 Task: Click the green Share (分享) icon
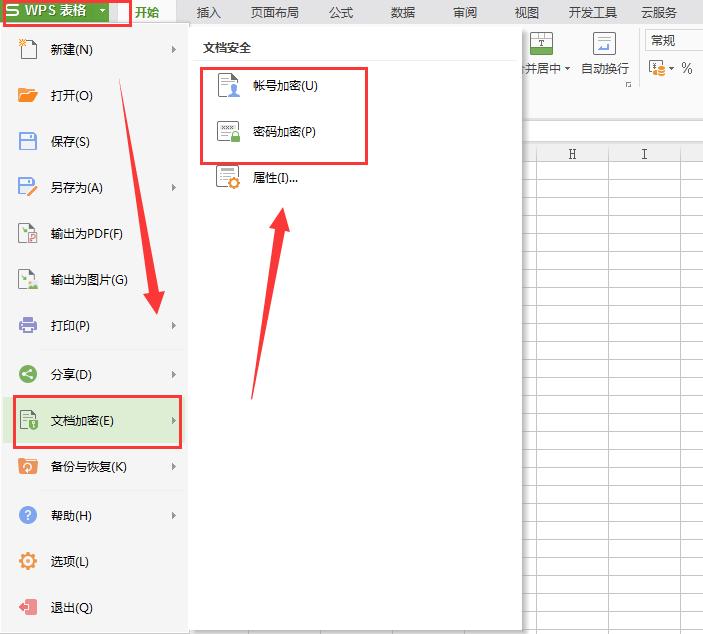(x=28, y=374)
